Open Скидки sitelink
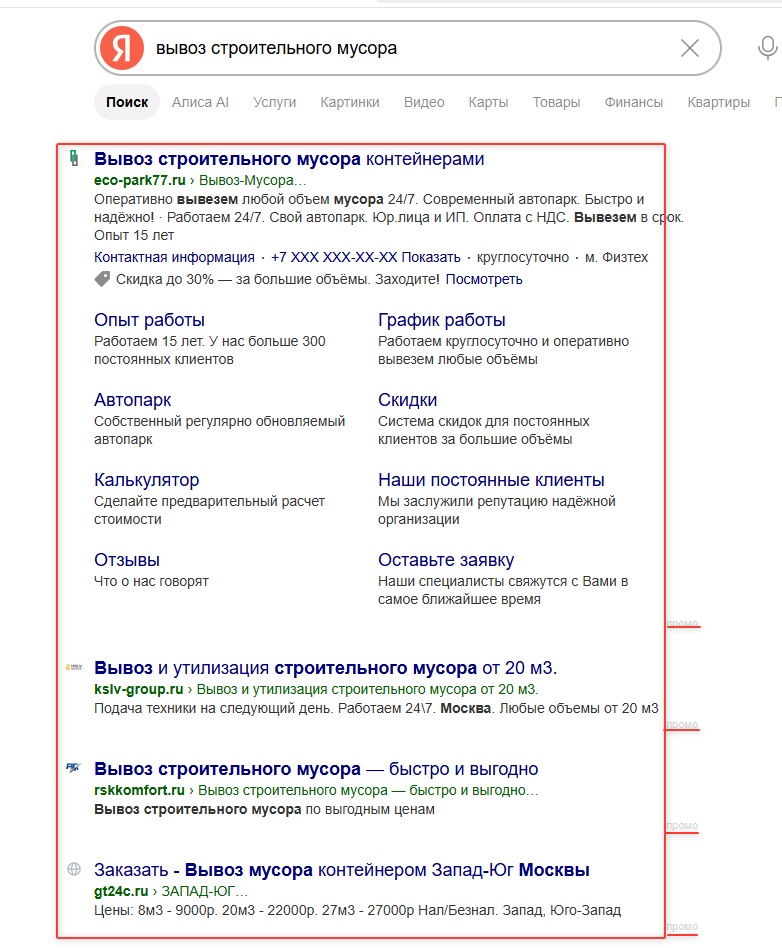 (408, 400)
